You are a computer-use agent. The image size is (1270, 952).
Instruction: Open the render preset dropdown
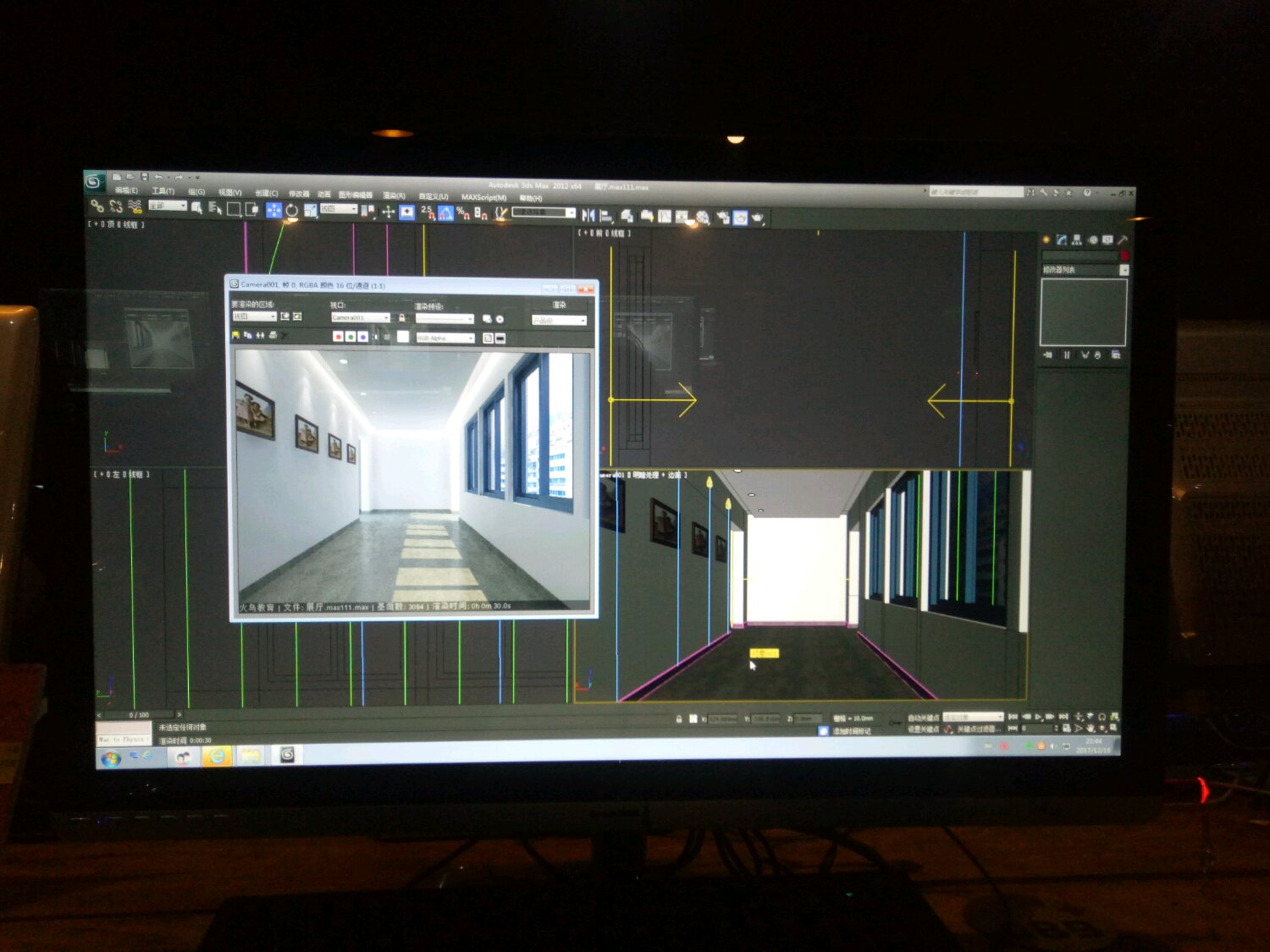(x=444, y=319)
